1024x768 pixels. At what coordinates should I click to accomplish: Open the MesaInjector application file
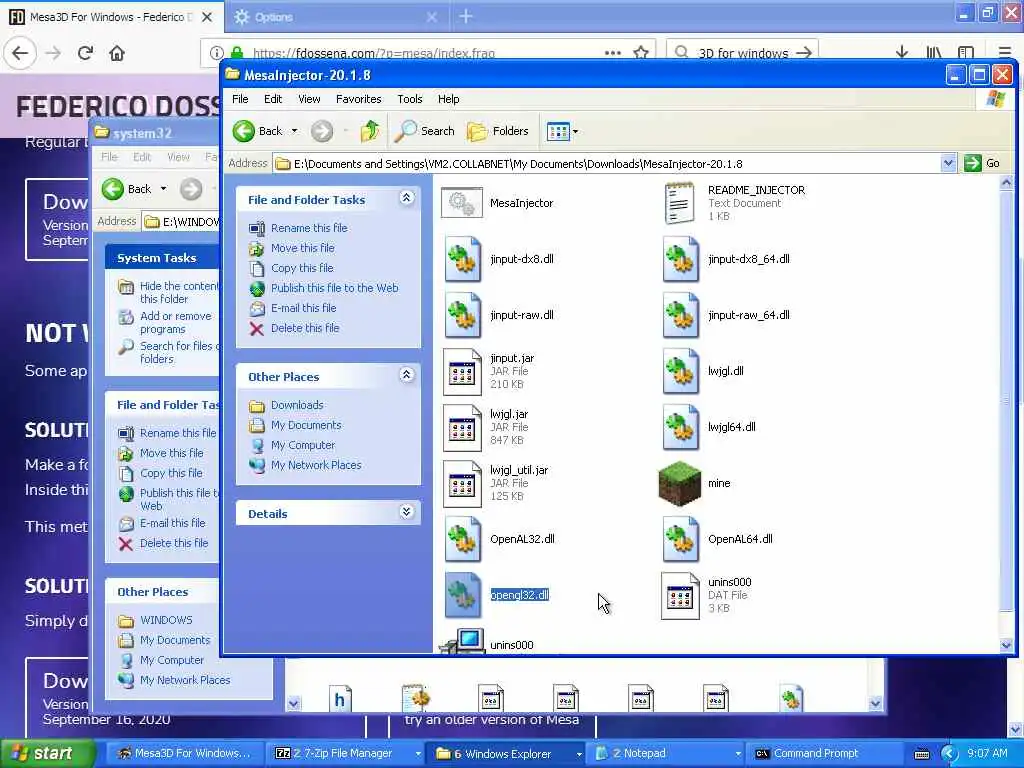[x=462, y=203]
